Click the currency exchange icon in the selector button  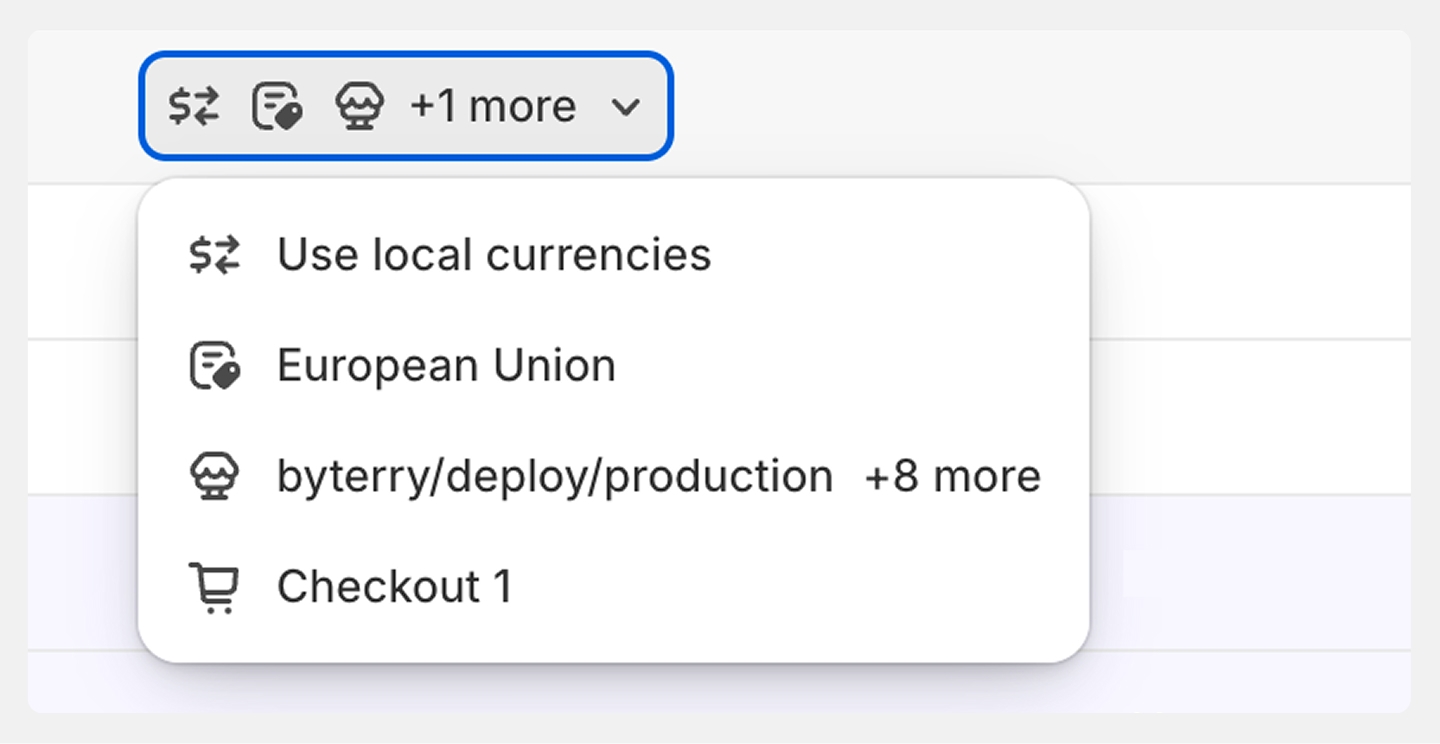(193, 106)
